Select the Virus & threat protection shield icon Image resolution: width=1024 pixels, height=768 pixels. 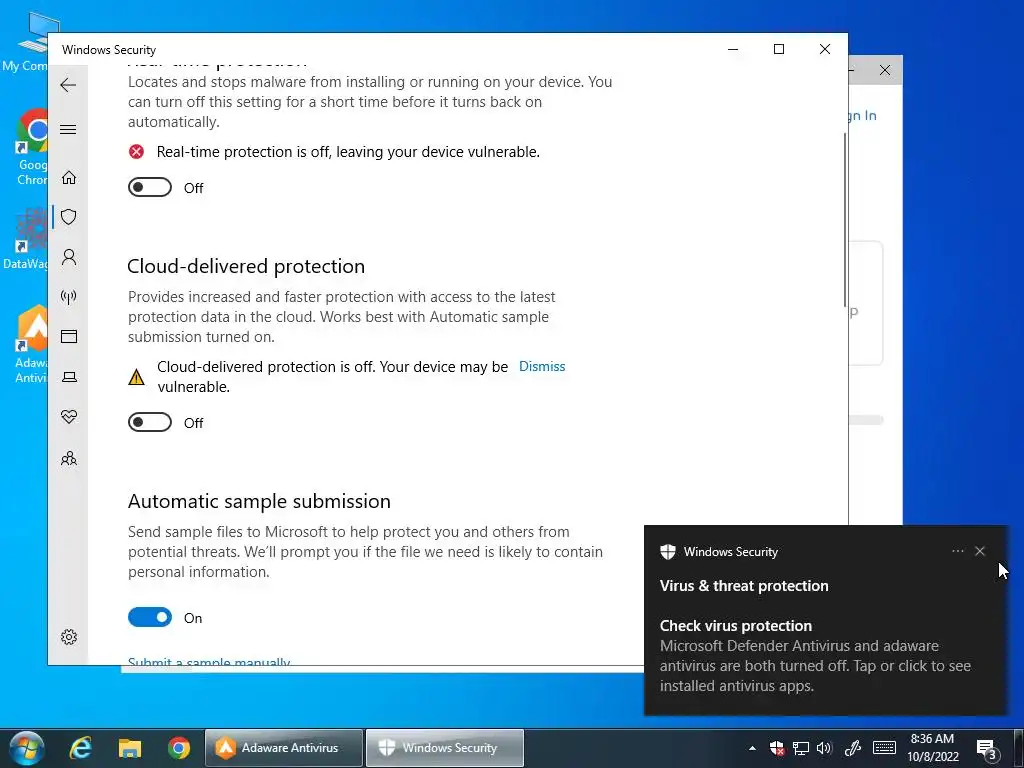69,217
